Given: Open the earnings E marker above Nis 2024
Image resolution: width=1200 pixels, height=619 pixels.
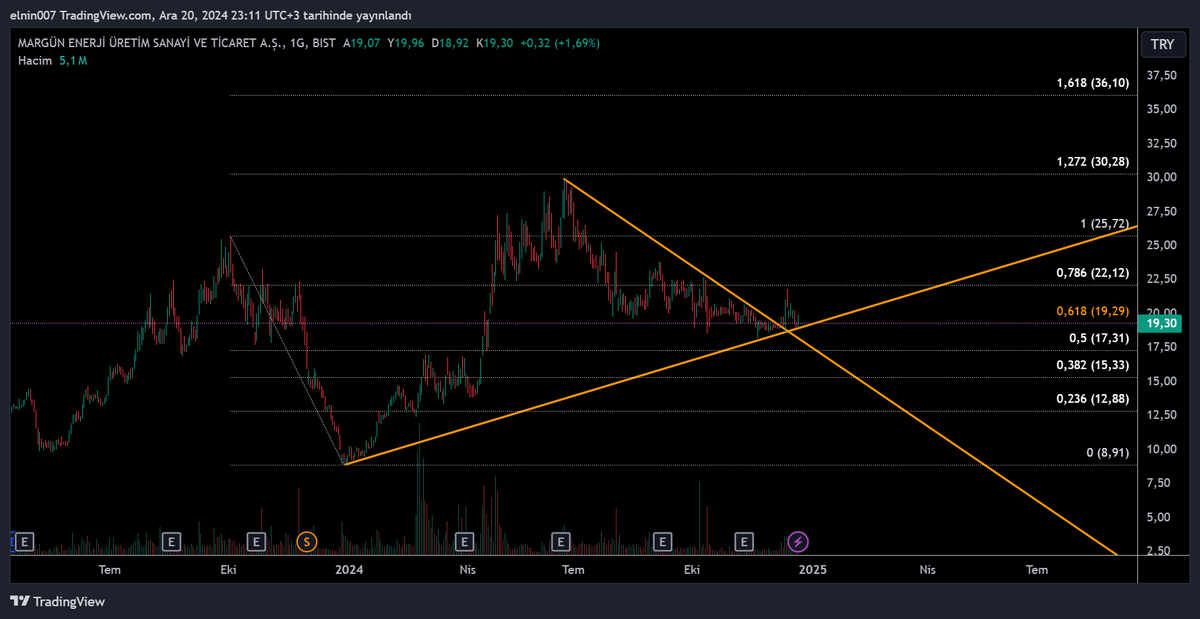Looking at the screenshot, I should coord(464,542).
